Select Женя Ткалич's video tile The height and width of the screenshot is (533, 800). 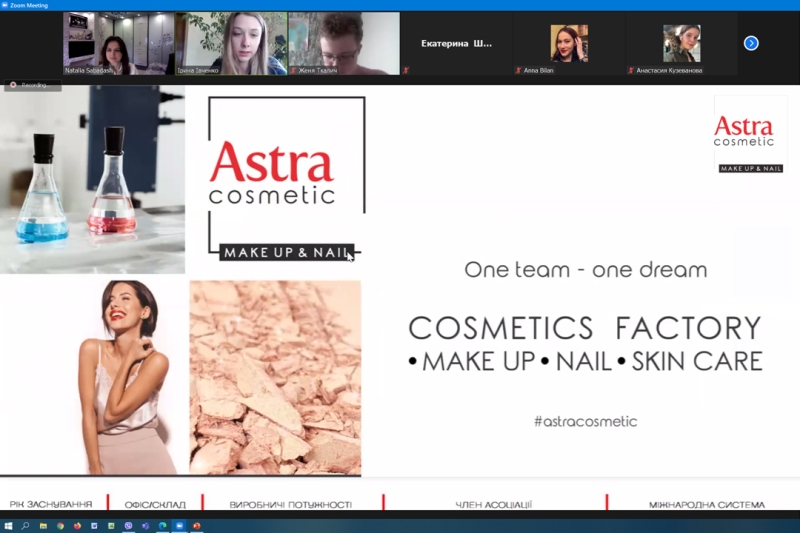(344, 44)
